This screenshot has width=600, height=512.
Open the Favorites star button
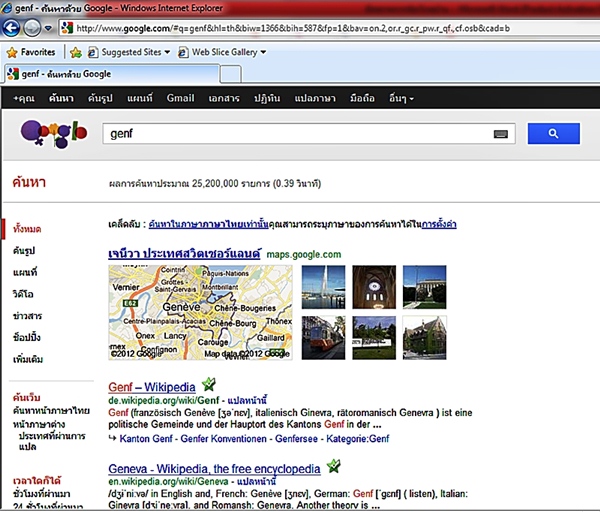coord(31,52)
